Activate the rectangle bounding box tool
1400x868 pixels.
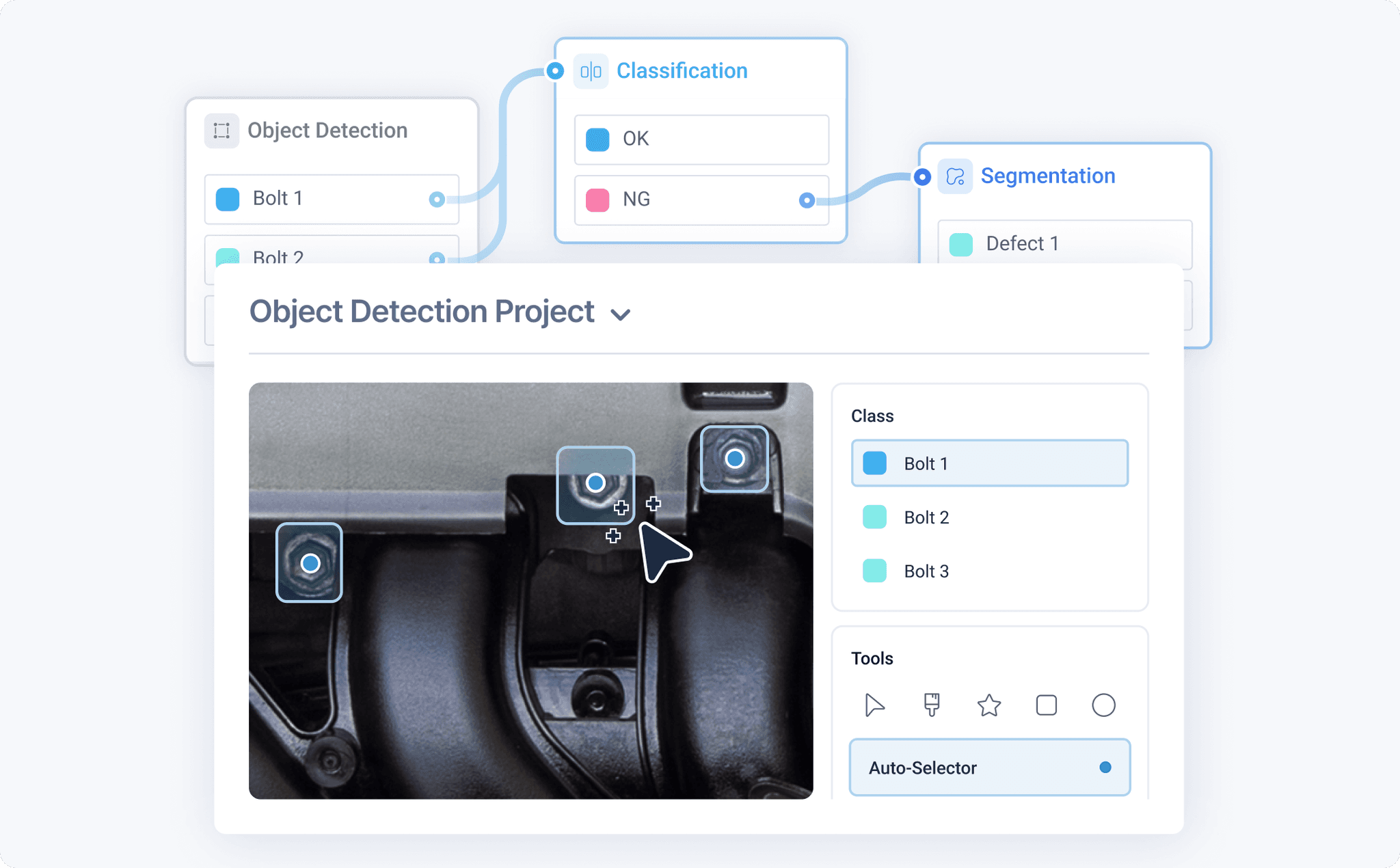tap(1046, 705)
